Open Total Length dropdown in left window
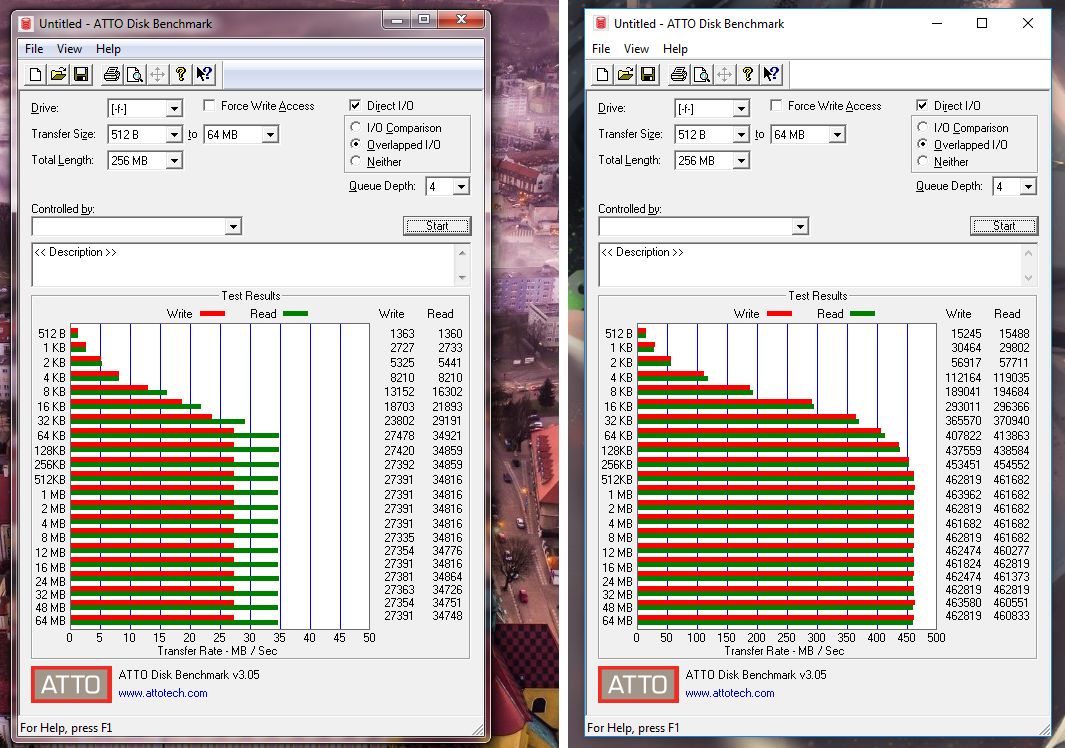The height and width of the screenshot is (748, 1065). (x=175, y=160)
